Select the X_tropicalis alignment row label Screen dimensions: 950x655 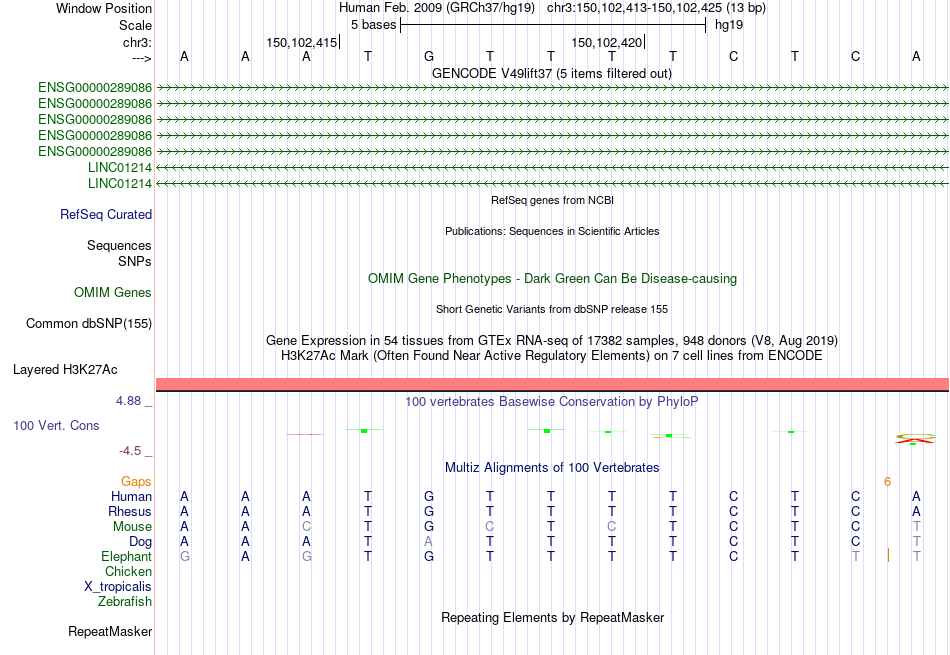coord(118,587)
